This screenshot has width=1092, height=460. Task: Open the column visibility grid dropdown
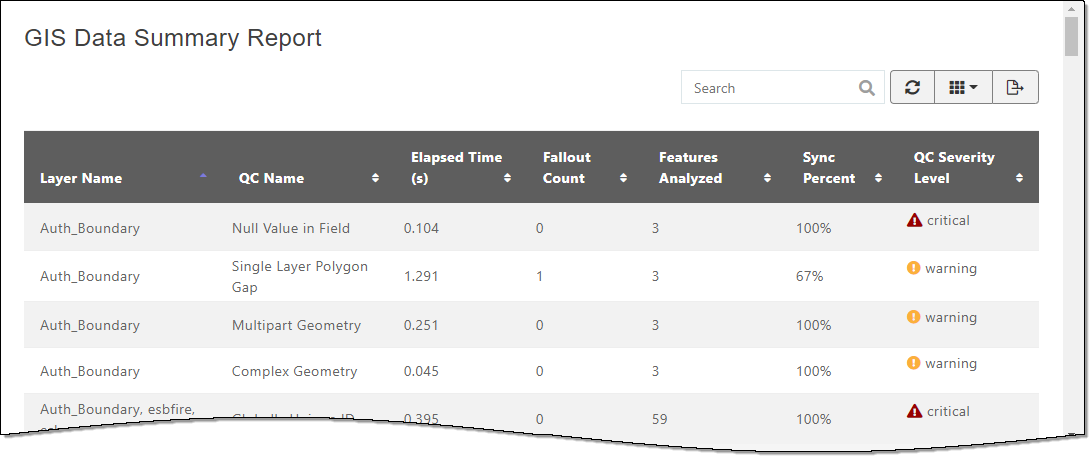pyautogui.click(x=963, y=88)
